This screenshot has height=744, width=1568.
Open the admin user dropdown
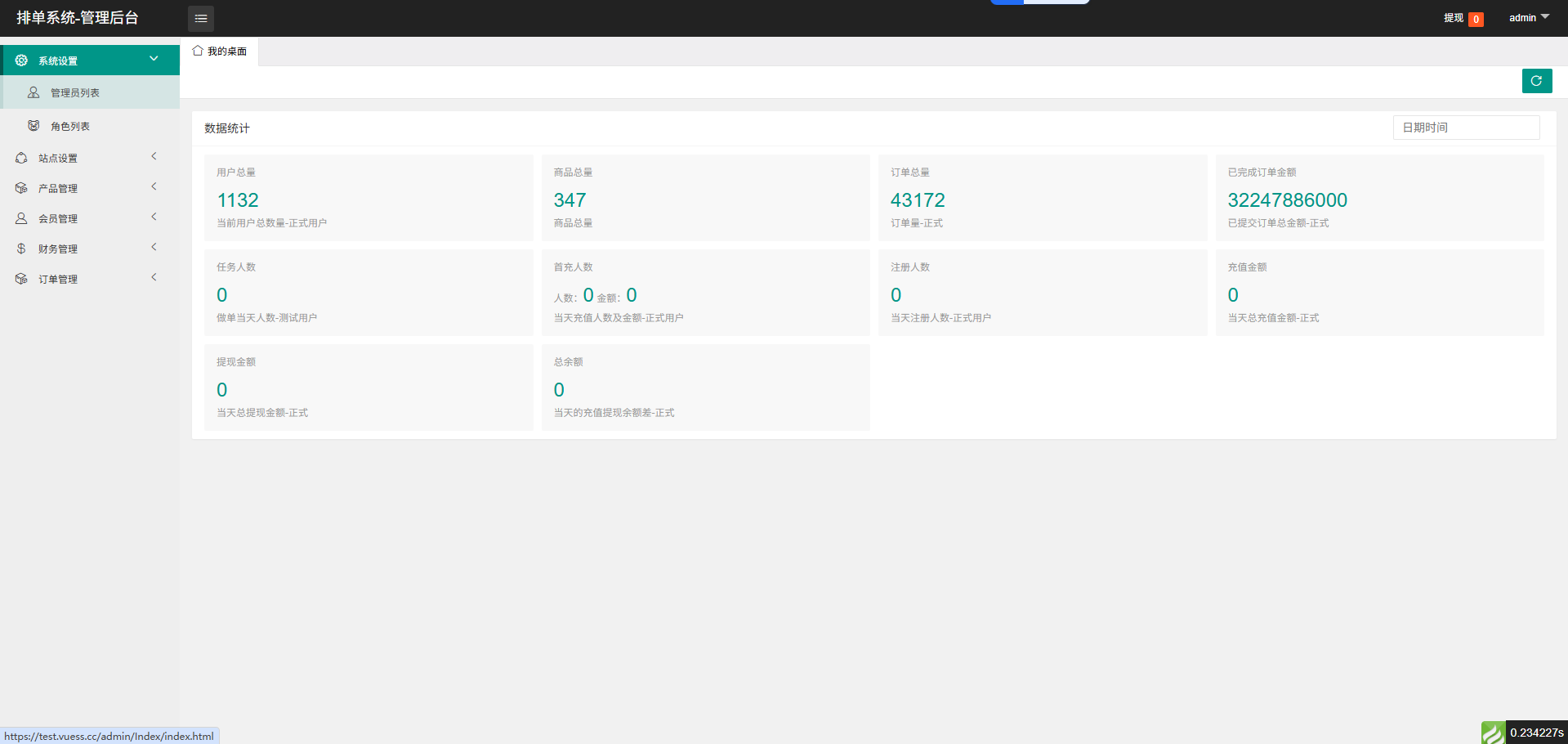1528,18
